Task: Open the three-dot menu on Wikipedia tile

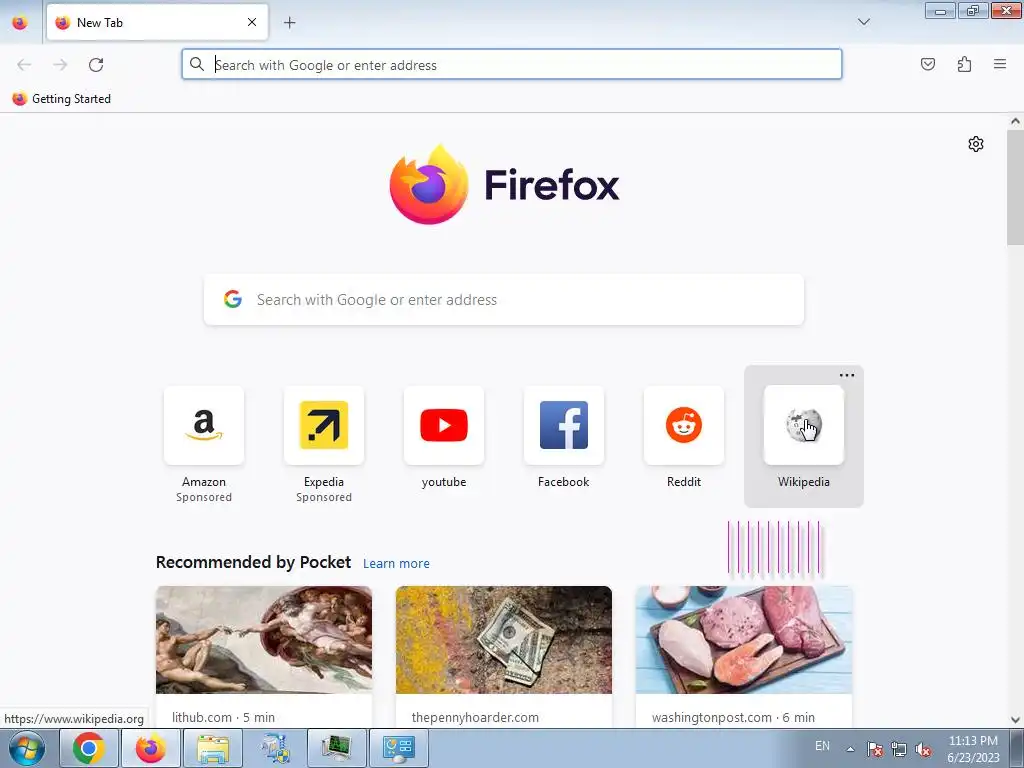Action: (847, 375)
